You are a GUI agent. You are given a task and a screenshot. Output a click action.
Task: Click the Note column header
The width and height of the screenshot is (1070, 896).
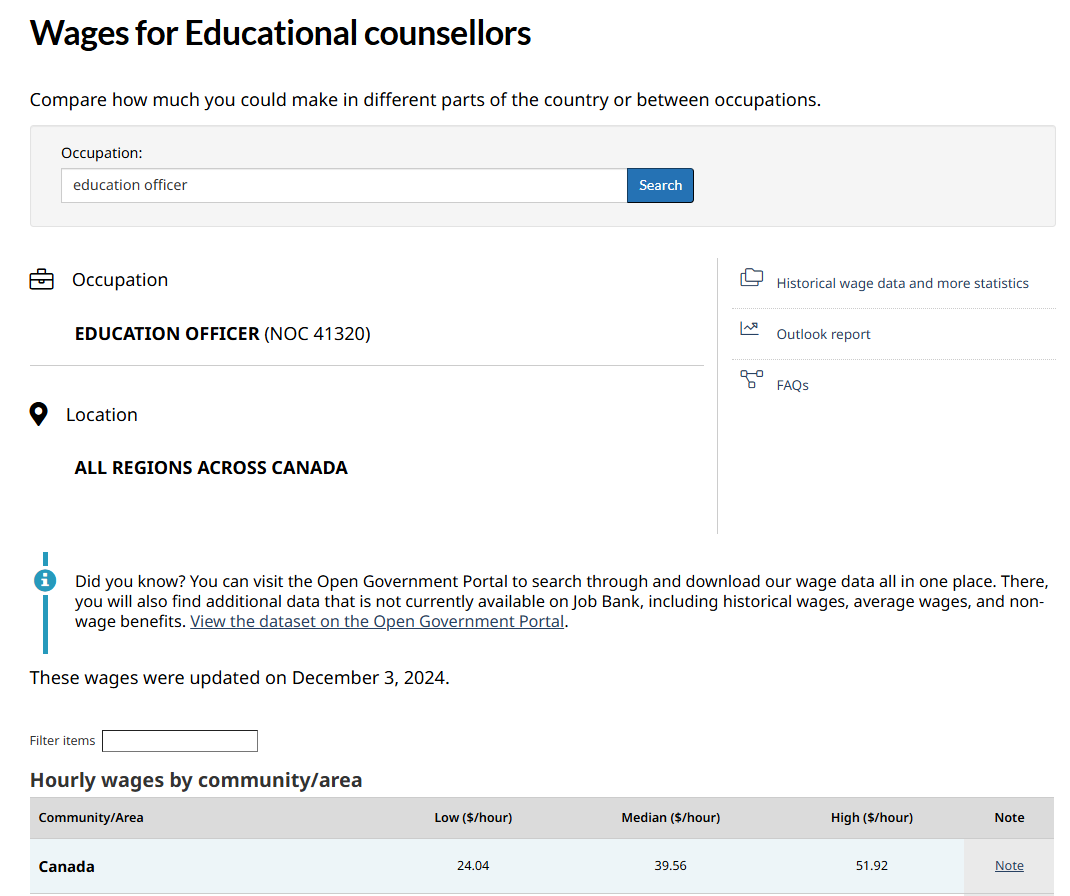tap(1009, 818)
